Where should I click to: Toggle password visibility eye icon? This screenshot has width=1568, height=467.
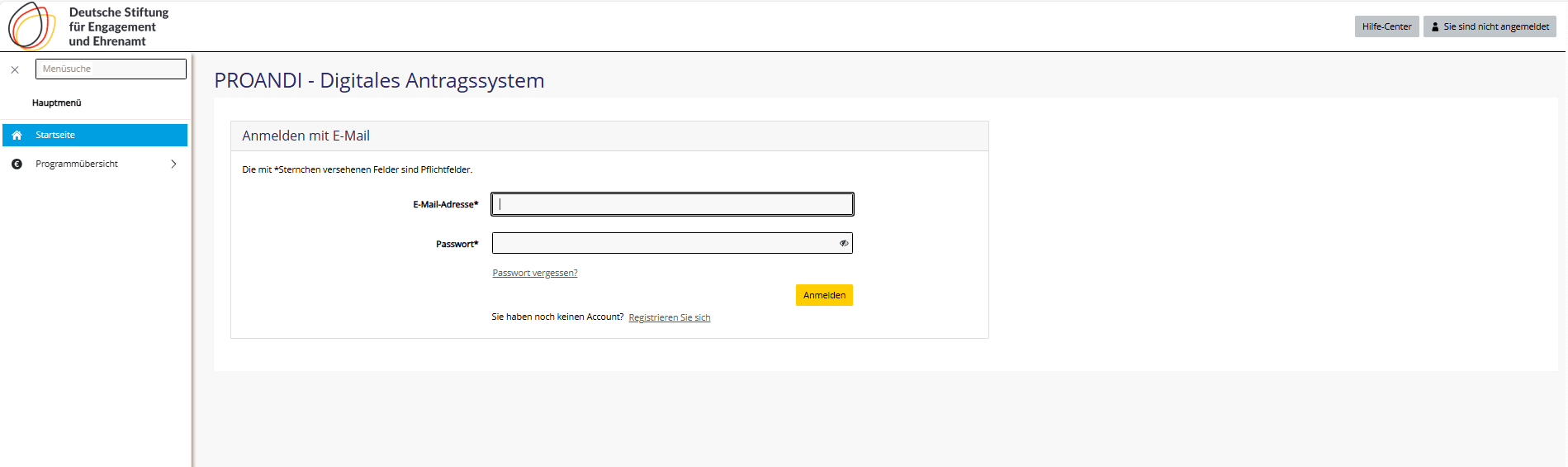(x=843, y=244)
